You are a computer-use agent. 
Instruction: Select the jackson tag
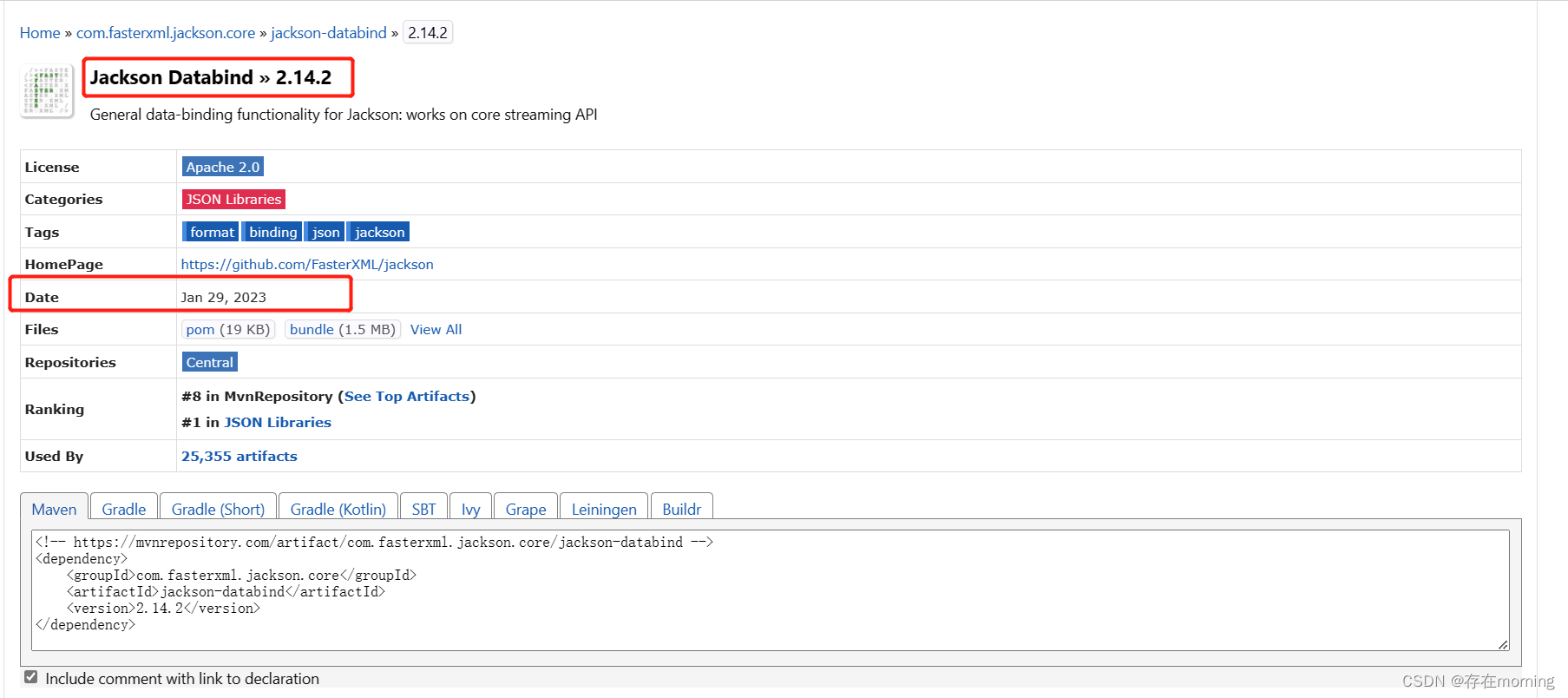tap(378, 232)
